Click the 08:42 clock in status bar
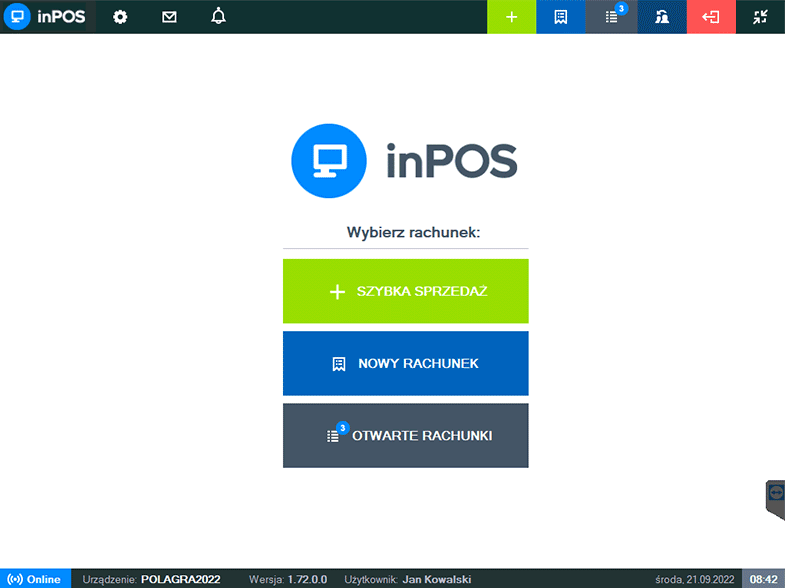Viewport: 785px width, 588px height. [763, 579]
